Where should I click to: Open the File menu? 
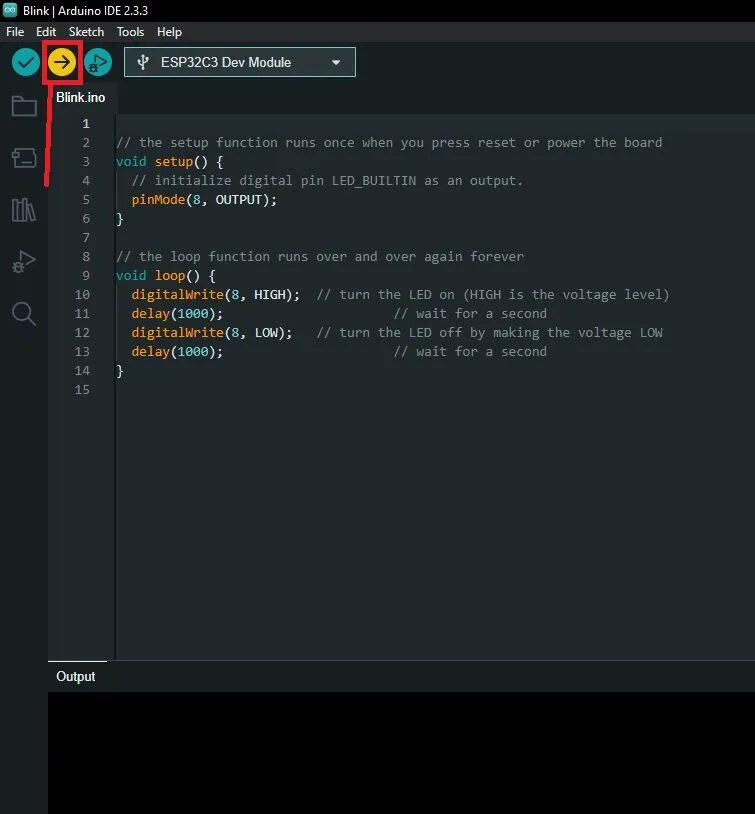point(15,32)
